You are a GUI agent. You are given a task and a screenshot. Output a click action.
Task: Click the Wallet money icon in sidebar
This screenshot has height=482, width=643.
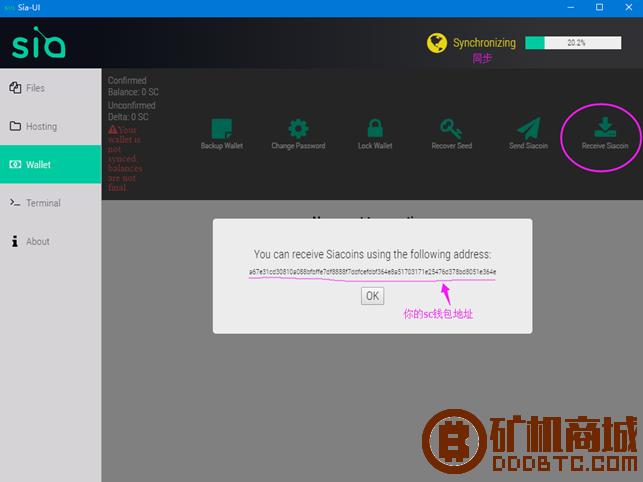tap(15, 164)
